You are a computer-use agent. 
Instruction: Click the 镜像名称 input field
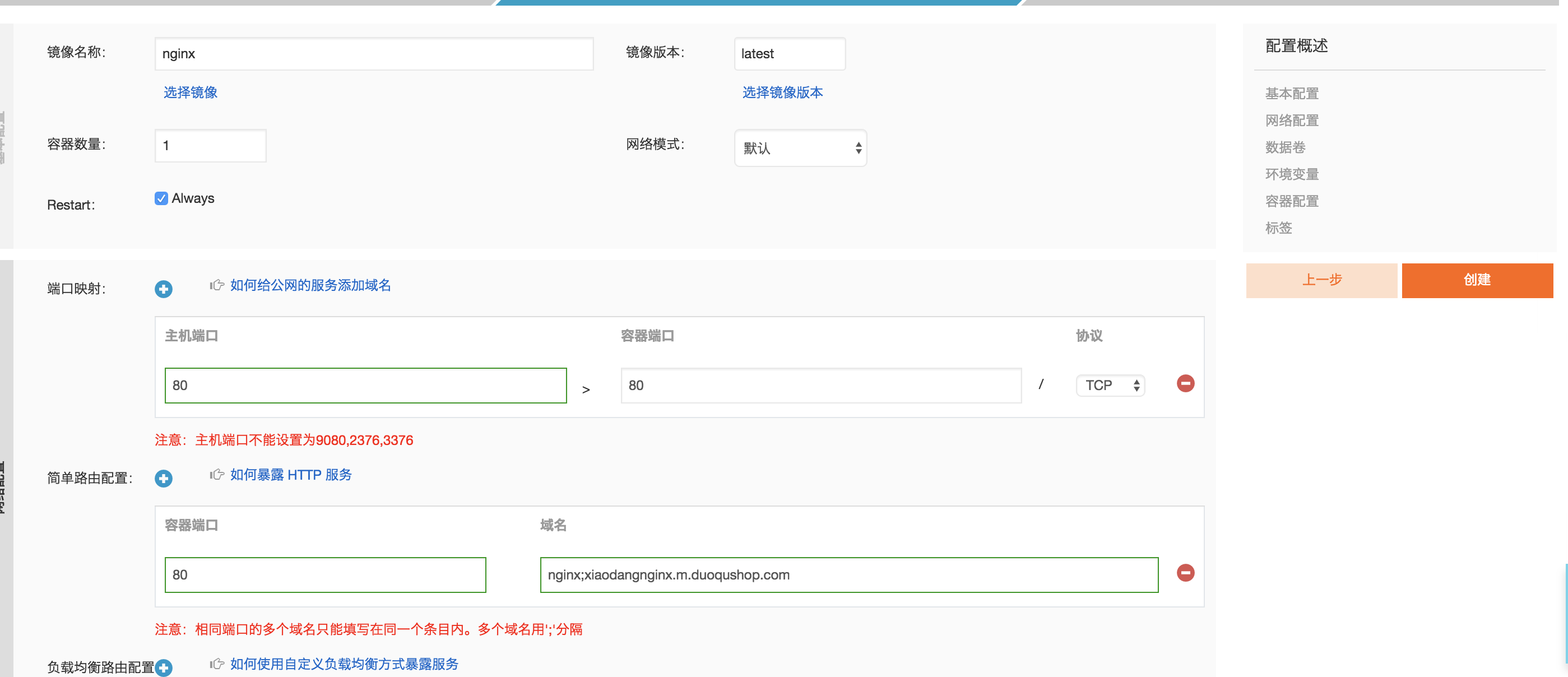[374, 54]
